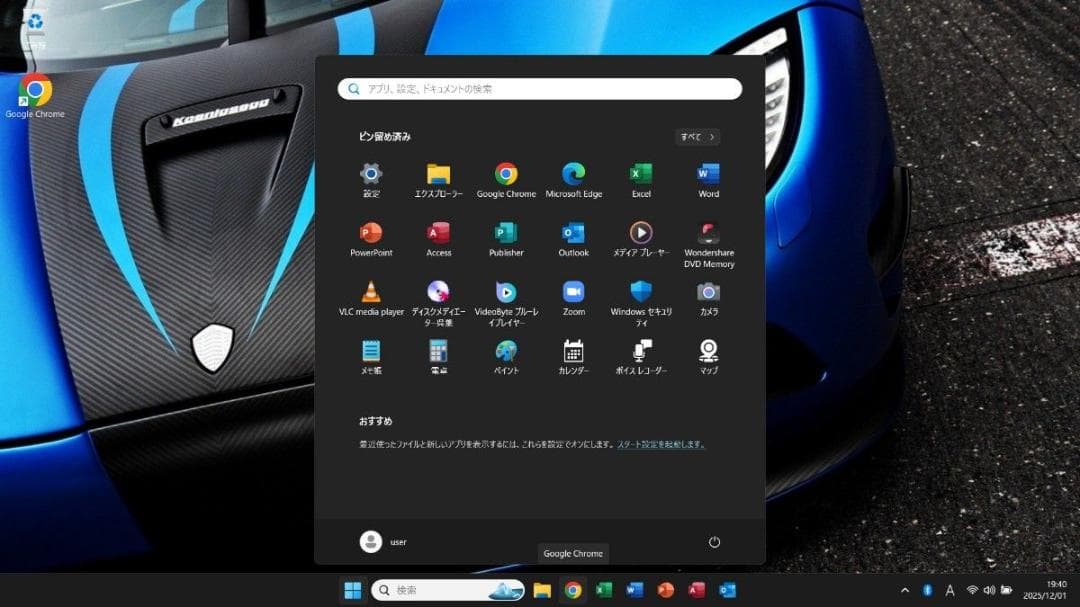This screenshot has width=1080, height=607.
Task: Launch the カメラ app
Action: tap(708, 293)
